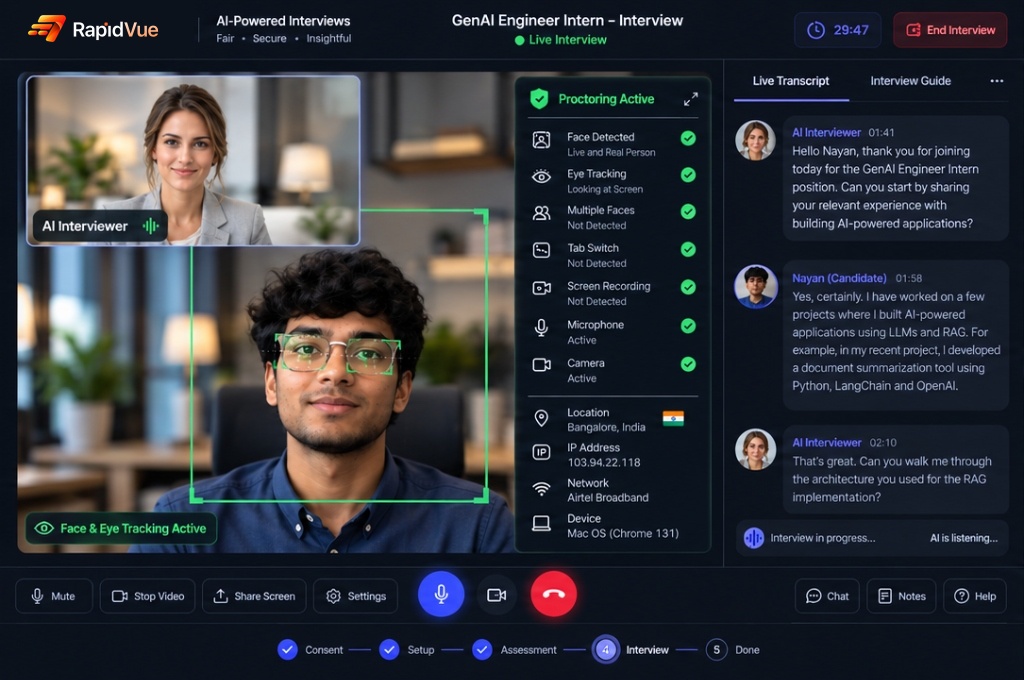Click the Eye Tracking eye icon
The height and width of the screenshot is (680, 1024).
[x=541, y=176]
